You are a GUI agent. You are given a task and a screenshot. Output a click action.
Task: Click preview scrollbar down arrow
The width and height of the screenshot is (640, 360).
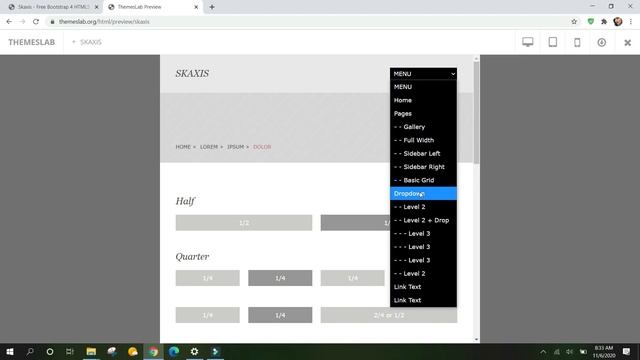(476, 339)
